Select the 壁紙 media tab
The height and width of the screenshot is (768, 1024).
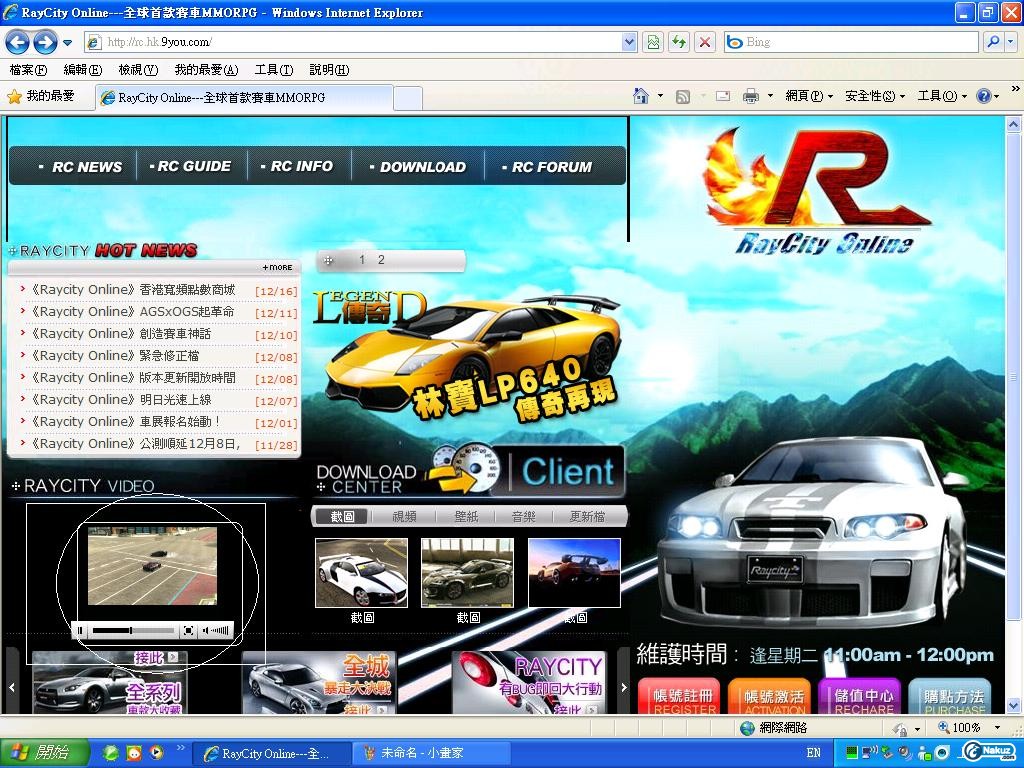pos(466,517)
